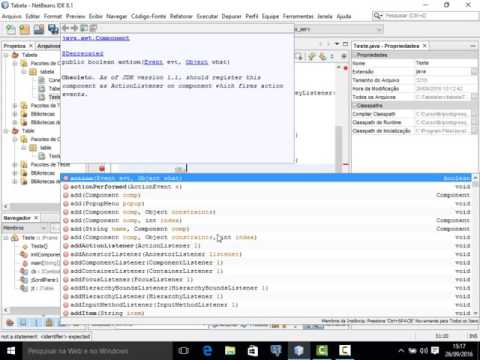
Task: Open Microsoft Edge from taskbar
Action: coord(207,351)
